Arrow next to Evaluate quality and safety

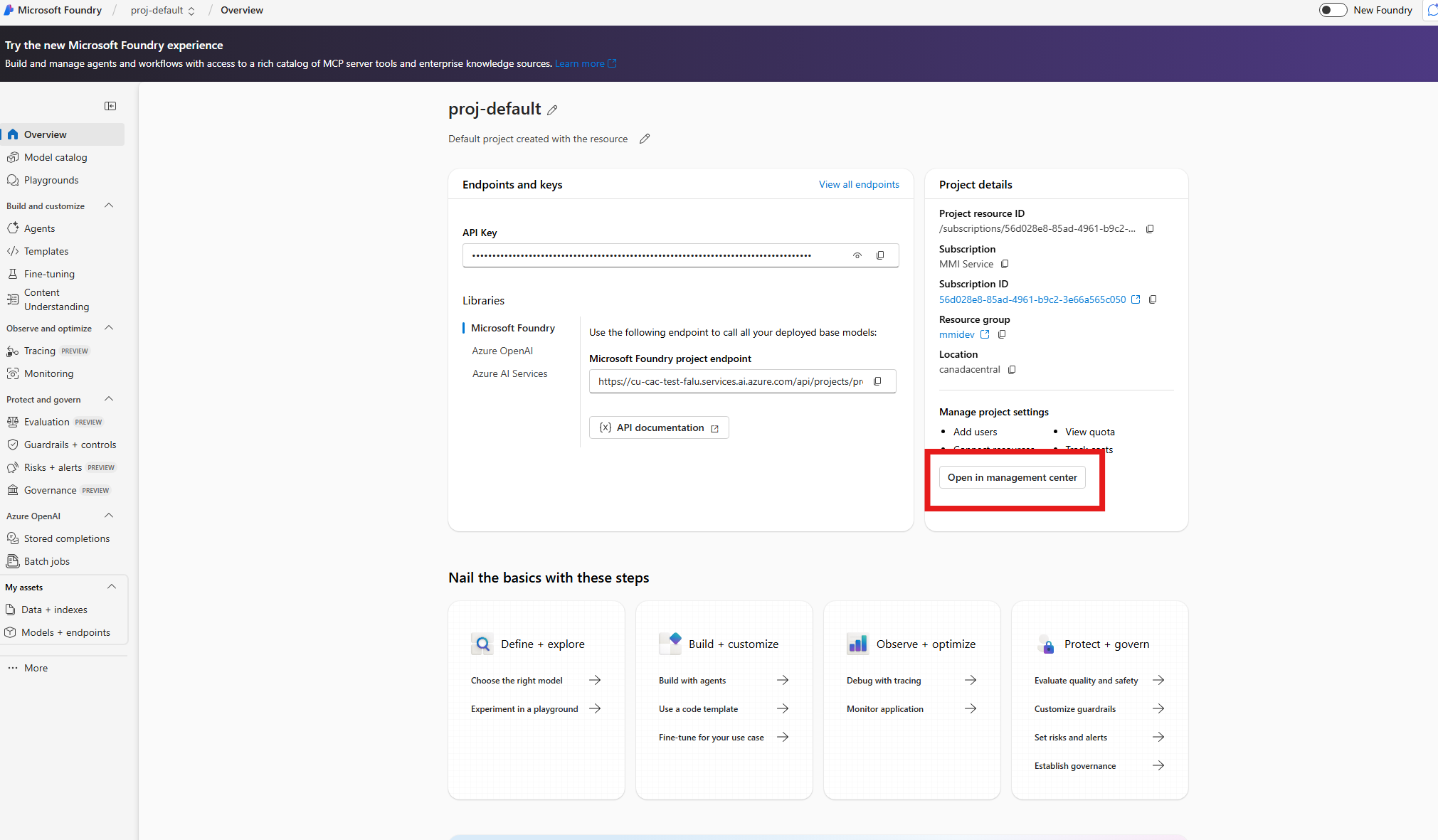[x=1158, y=680]
